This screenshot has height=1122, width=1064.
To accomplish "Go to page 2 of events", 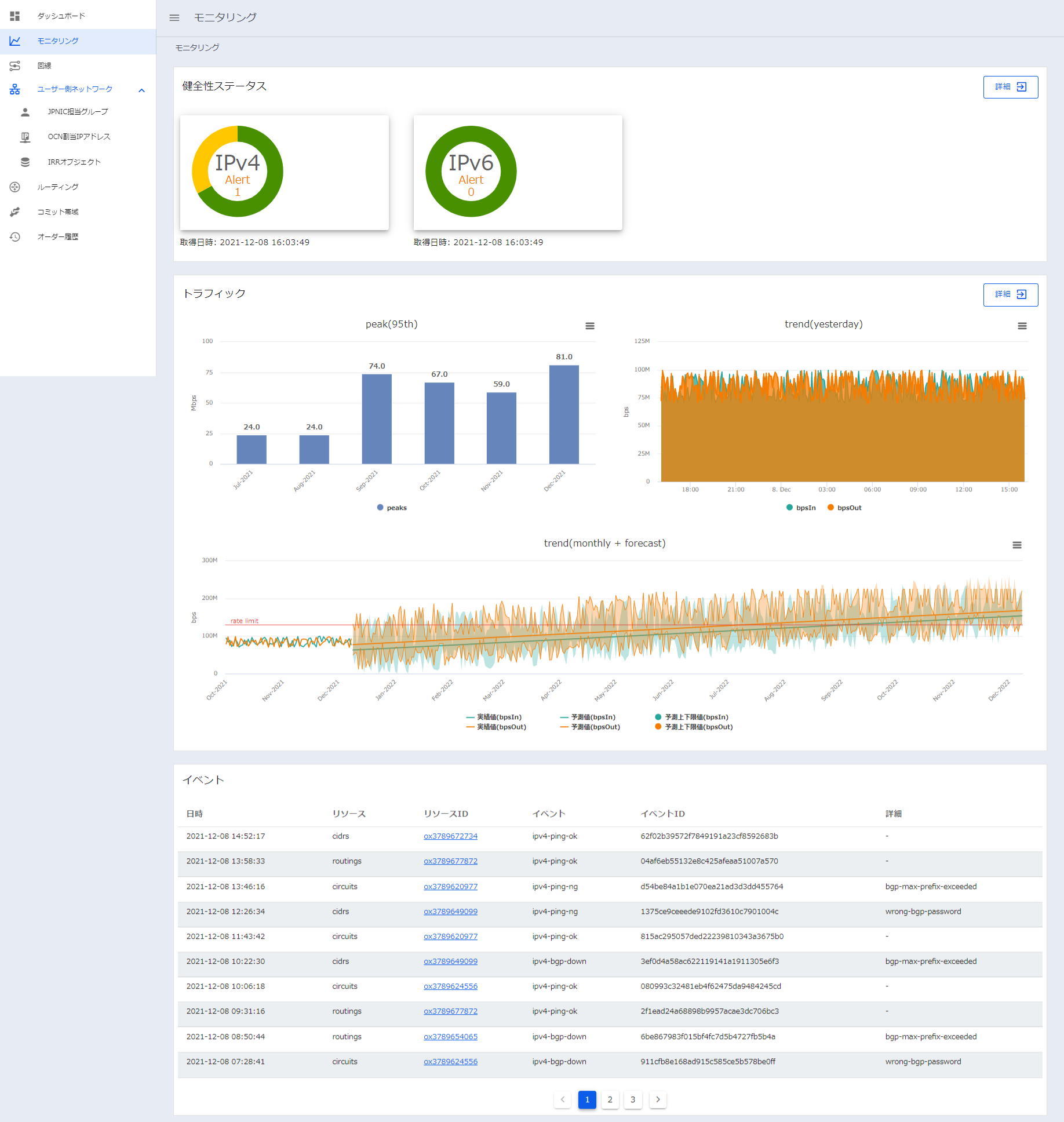I will pyautogui.click(x=610, y=1099).
